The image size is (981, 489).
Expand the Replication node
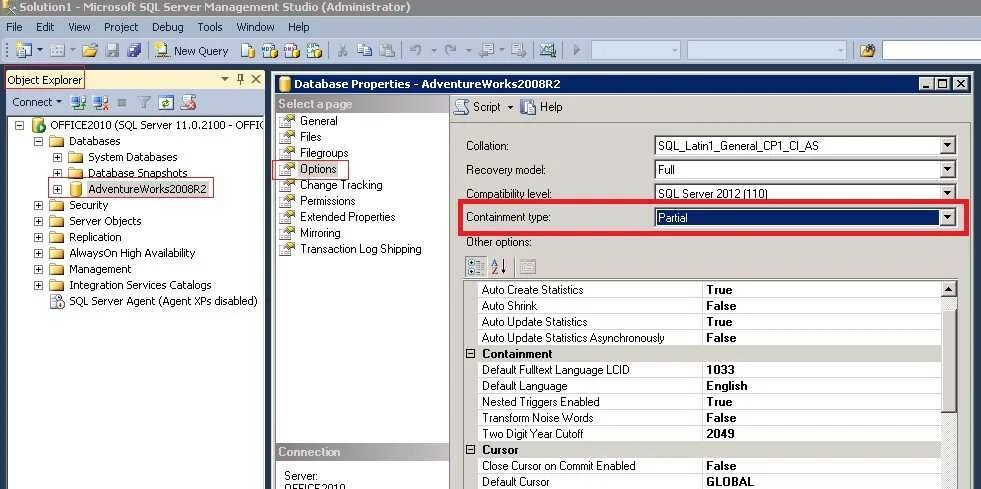39,237
